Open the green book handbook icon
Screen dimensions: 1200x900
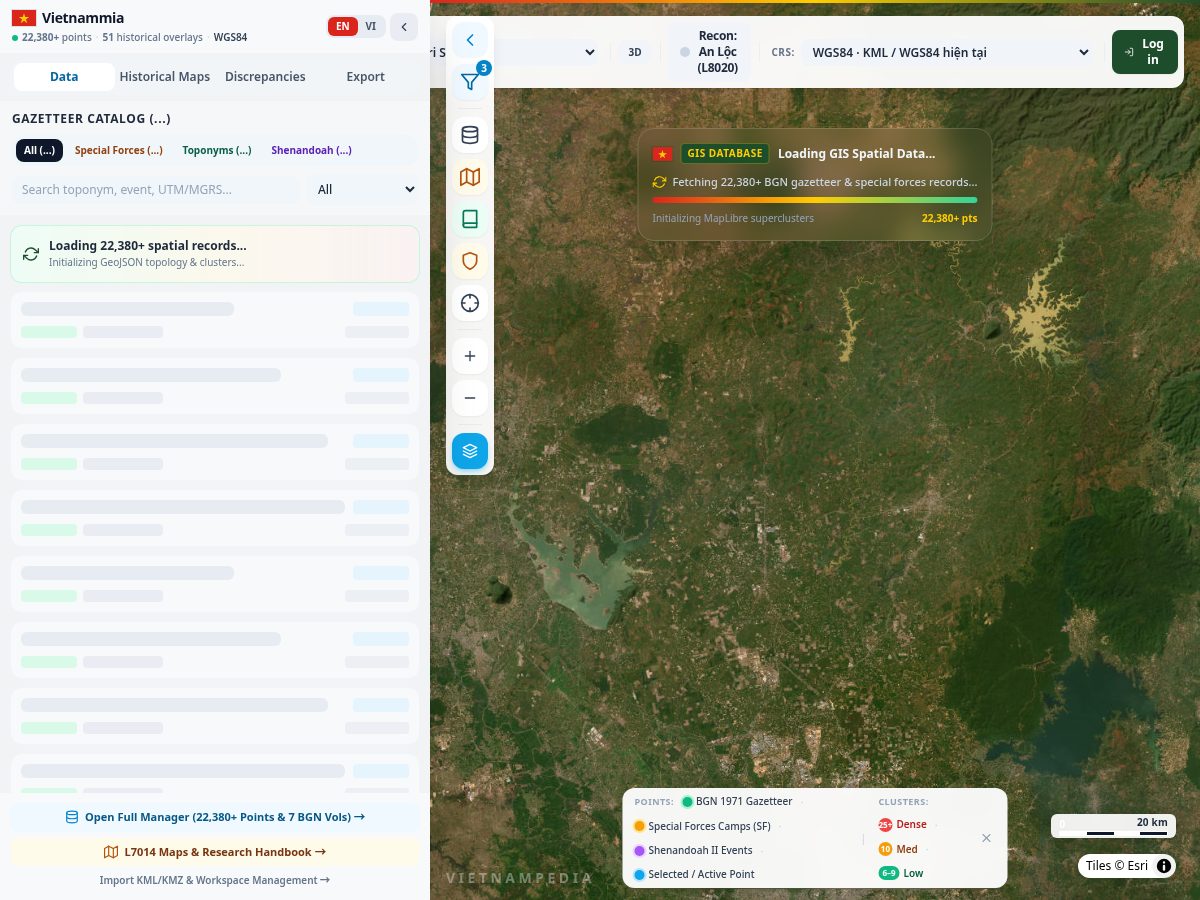coord(470,219)
